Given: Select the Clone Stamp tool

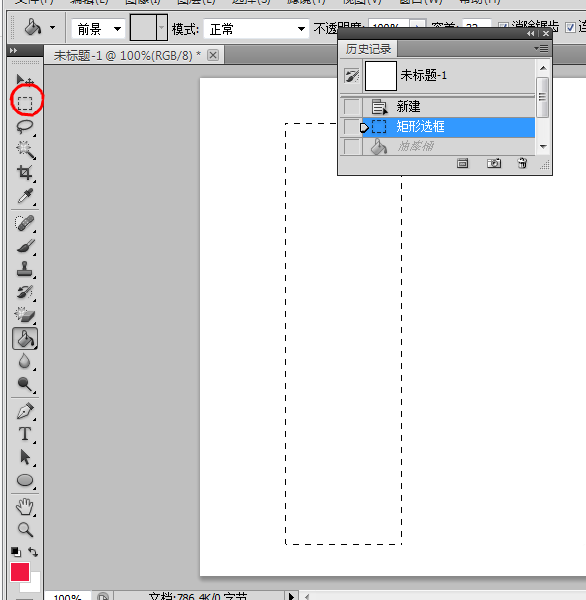Looking at the screenshot, I should pos(25,269).
